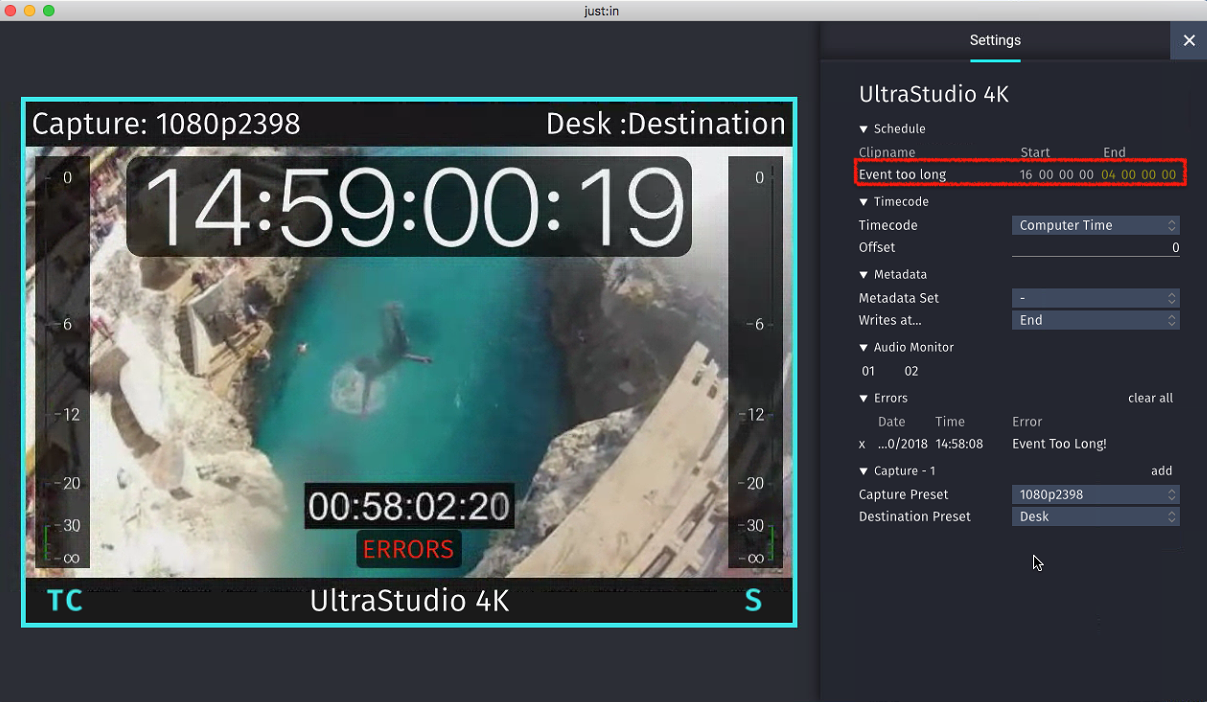Click 'clear all' in the Errors section

click(1150, 398)
